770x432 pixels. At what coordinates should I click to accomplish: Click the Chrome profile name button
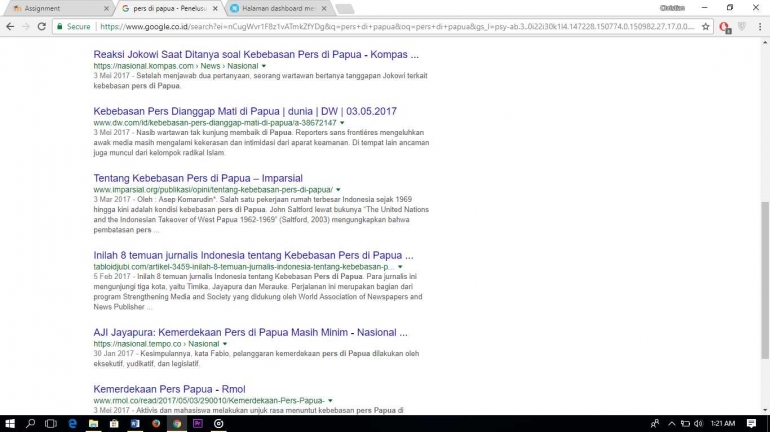tap(672, 8)
